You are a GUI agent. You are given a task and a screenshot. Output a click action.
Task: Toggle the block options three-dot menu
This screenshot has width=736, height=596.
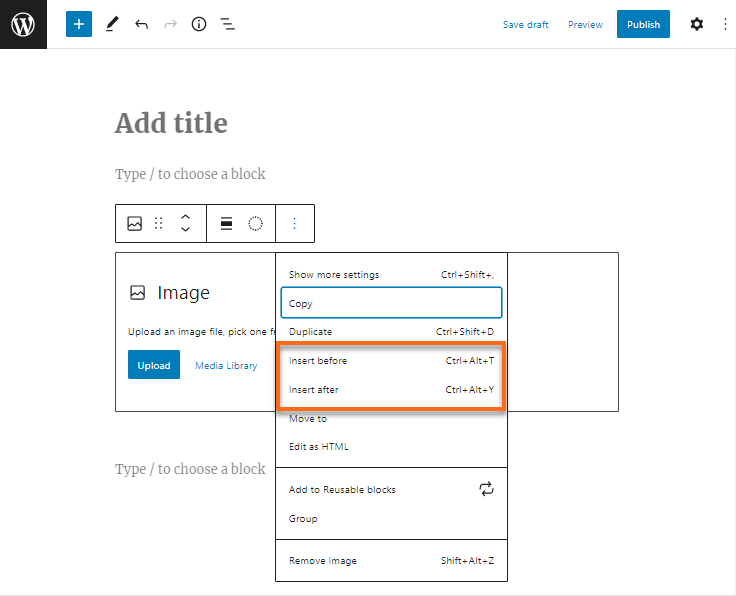294,224
